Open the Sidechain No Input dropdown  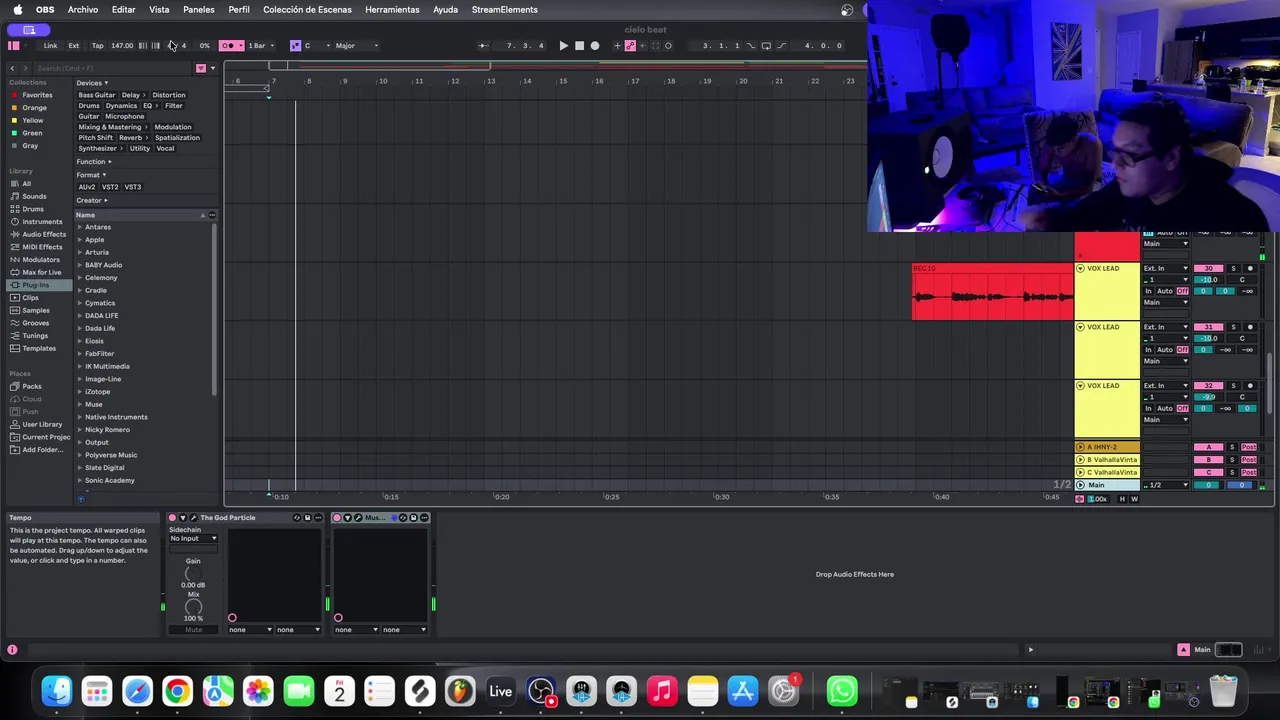coord(193,539)
